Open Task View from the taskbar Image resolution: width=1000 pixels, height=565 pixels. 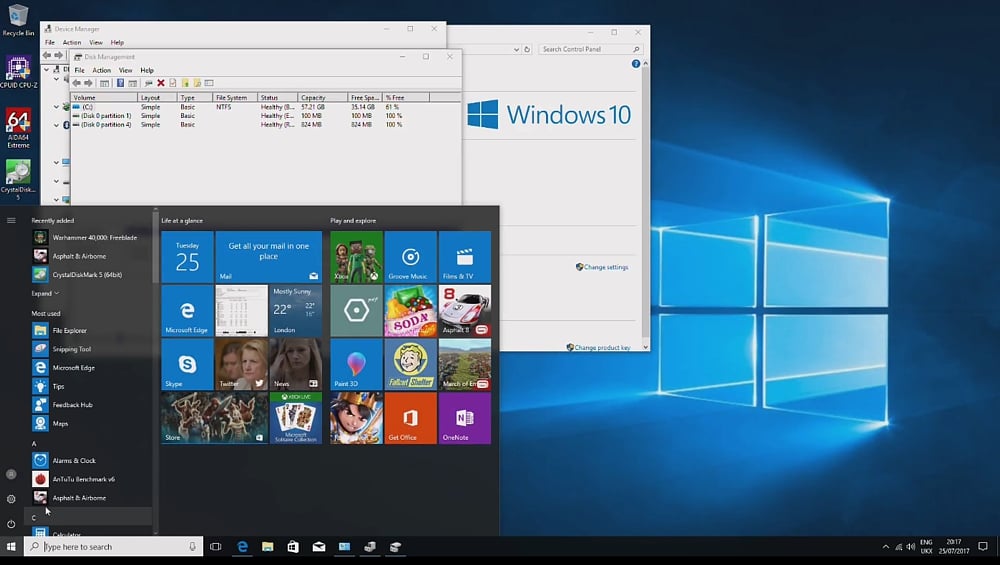click(215, 547)
